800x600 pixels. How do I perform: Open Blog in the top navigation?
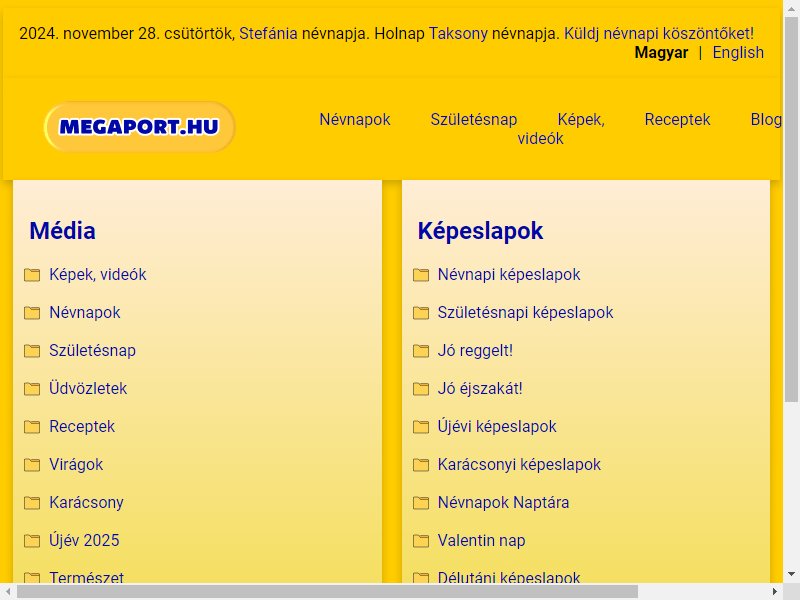pos(766,119)
